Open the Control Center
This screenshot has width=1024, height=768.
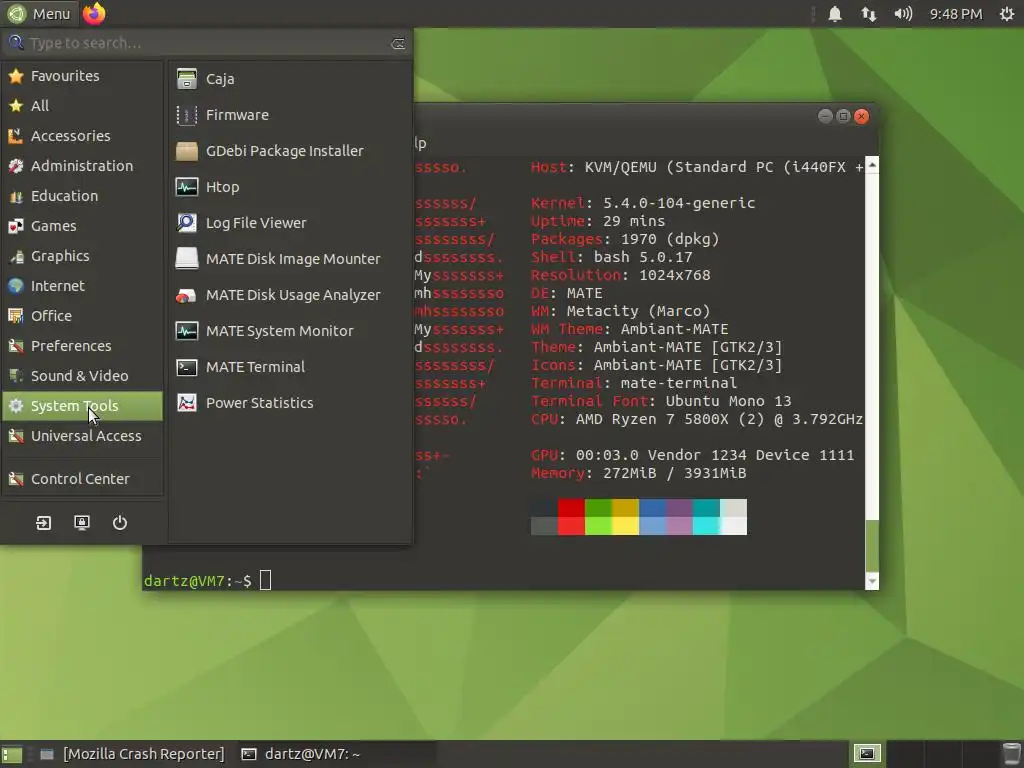tap(82, 479)
